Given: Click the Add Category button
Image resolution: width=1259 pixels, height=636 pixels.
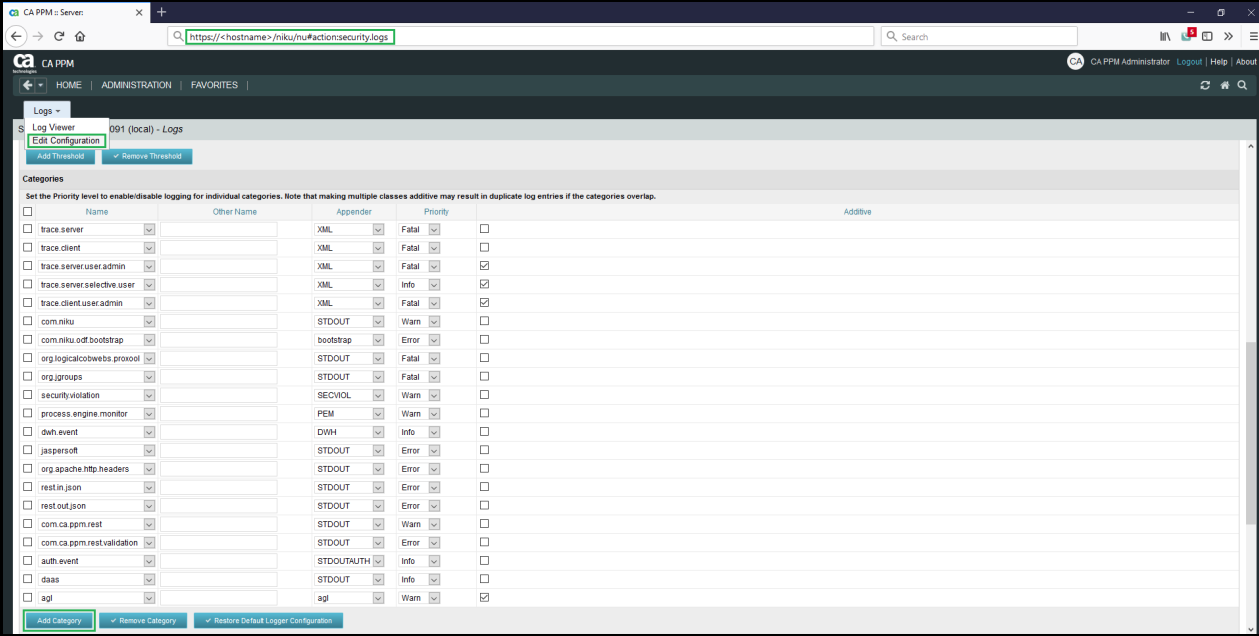Looking at the screenshot, I should (59, 621).
